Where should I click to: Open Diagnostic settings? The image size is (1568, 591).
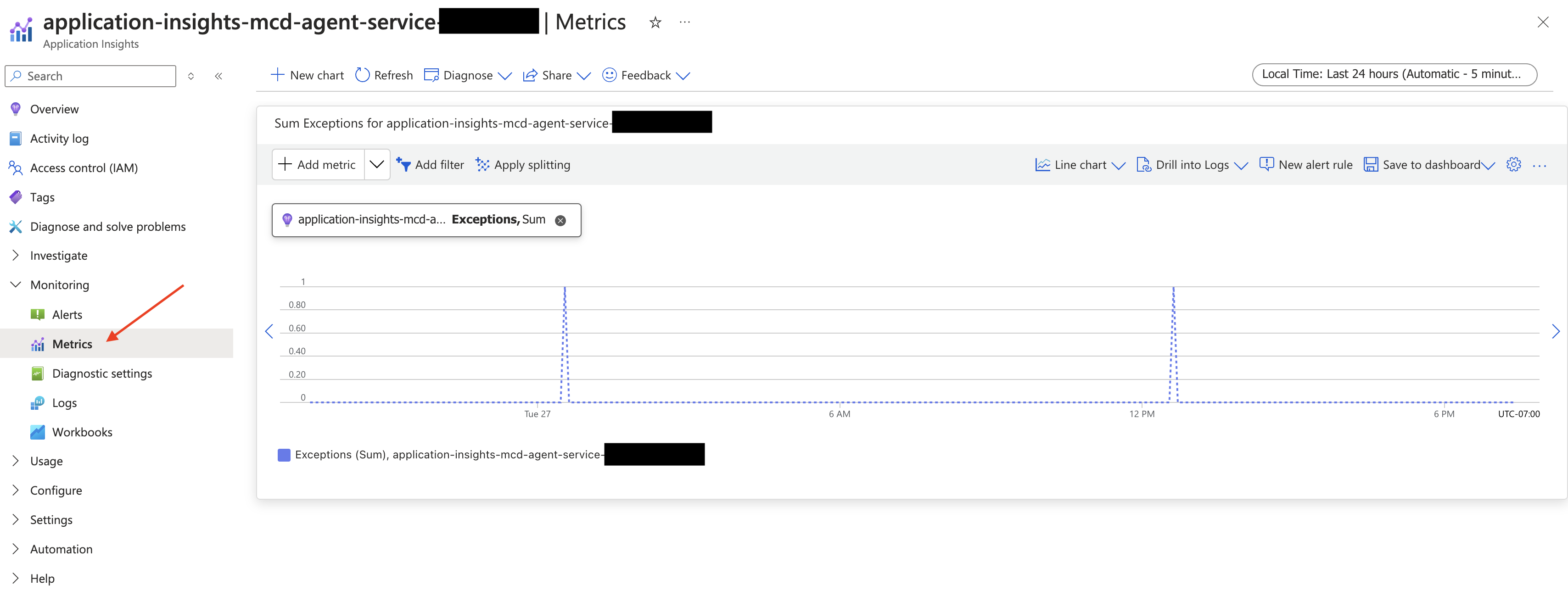tap(101, 373)
